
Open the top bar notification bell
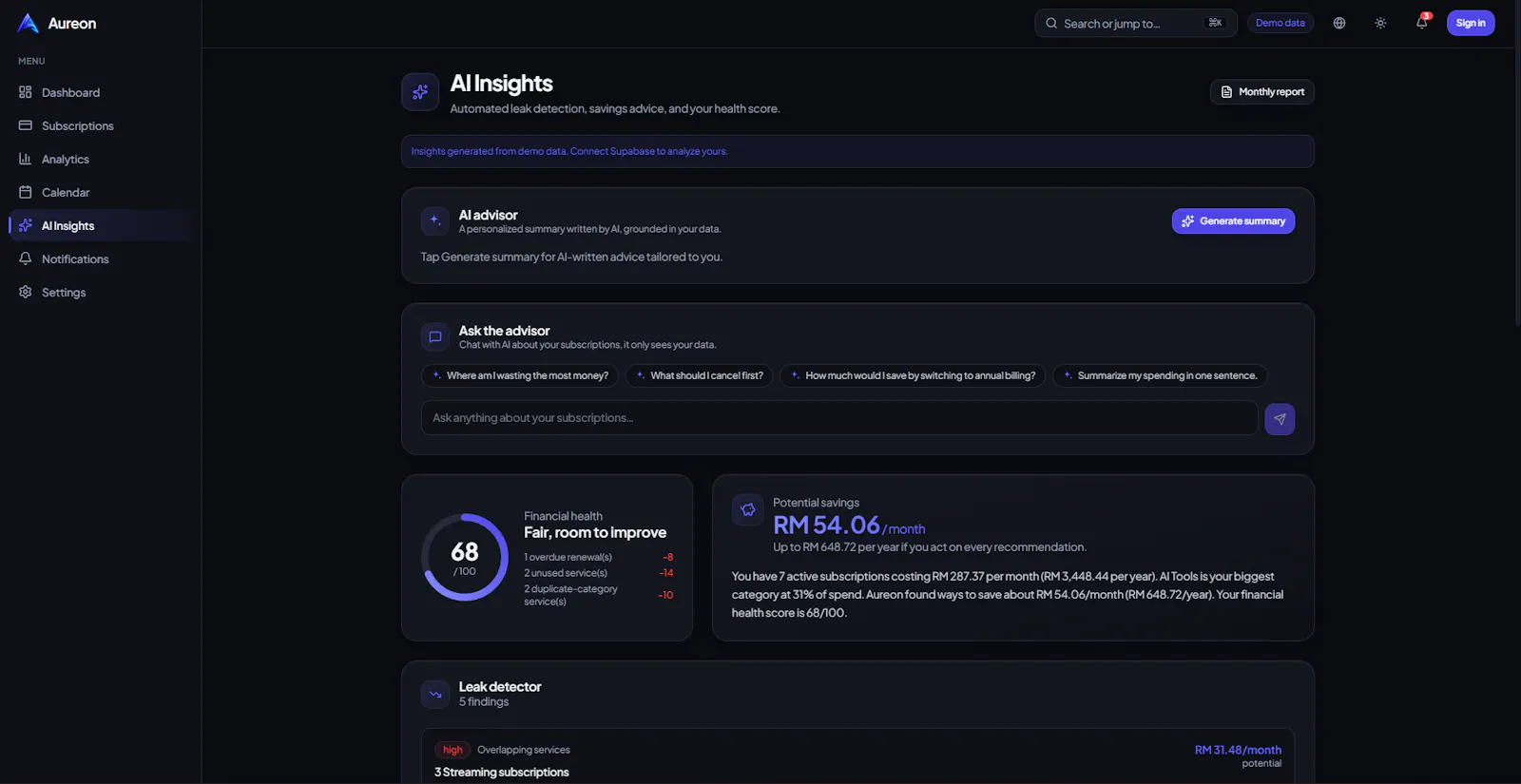[x=1422, y=22]
